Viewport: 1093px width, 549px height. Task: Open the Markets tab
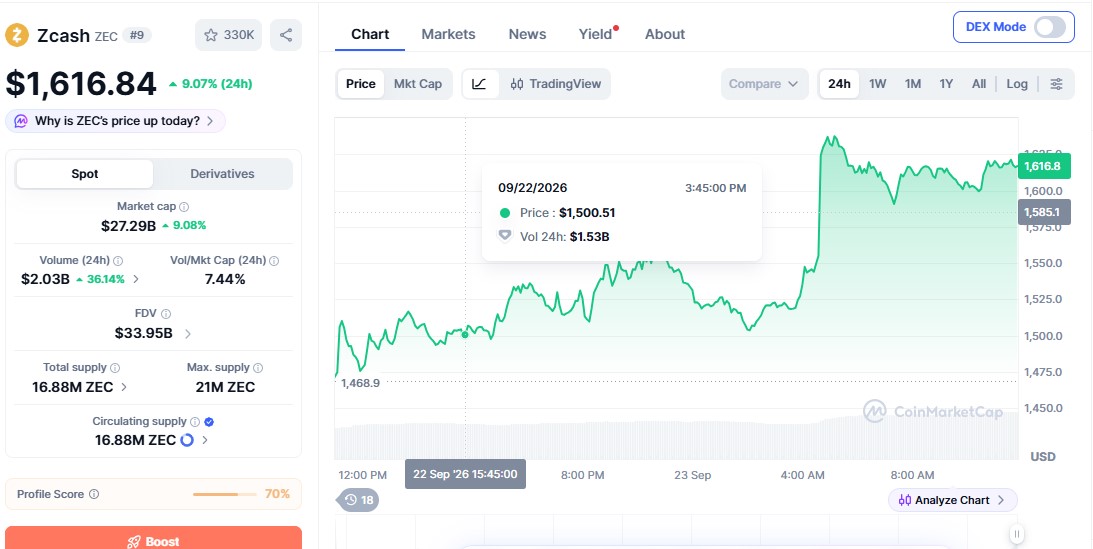coord(448,34)
